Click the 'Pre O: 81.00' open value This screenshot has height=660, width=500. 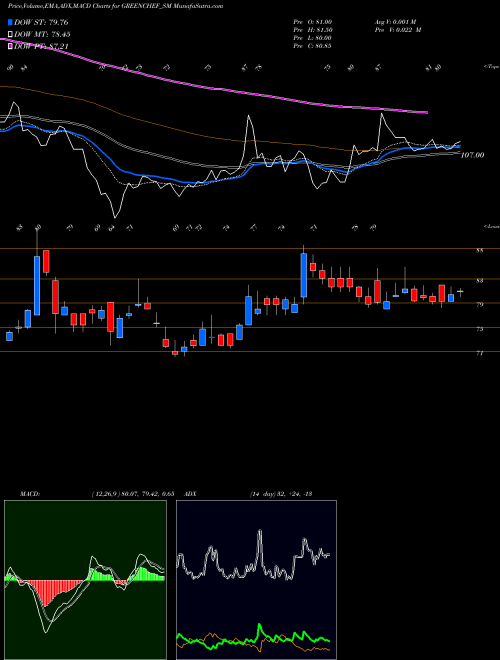(312, 21)
